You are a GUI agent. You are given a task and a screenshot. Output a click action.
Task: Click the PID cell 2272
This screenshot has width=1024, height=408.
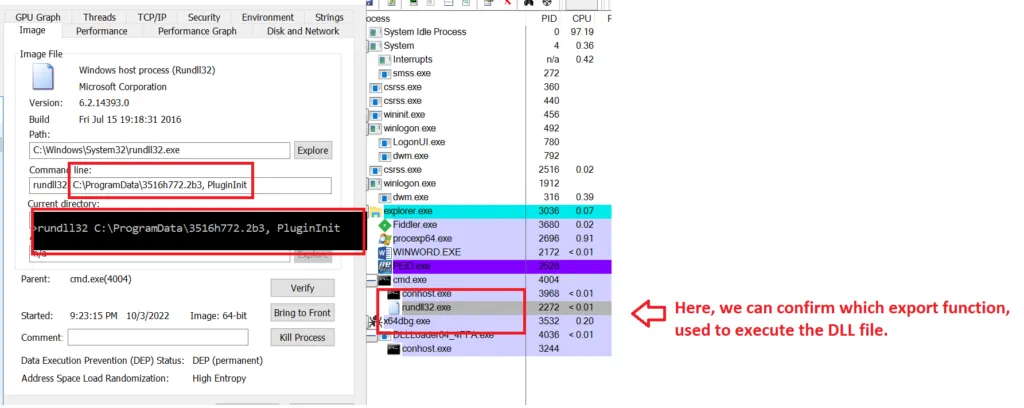[549, 307]
